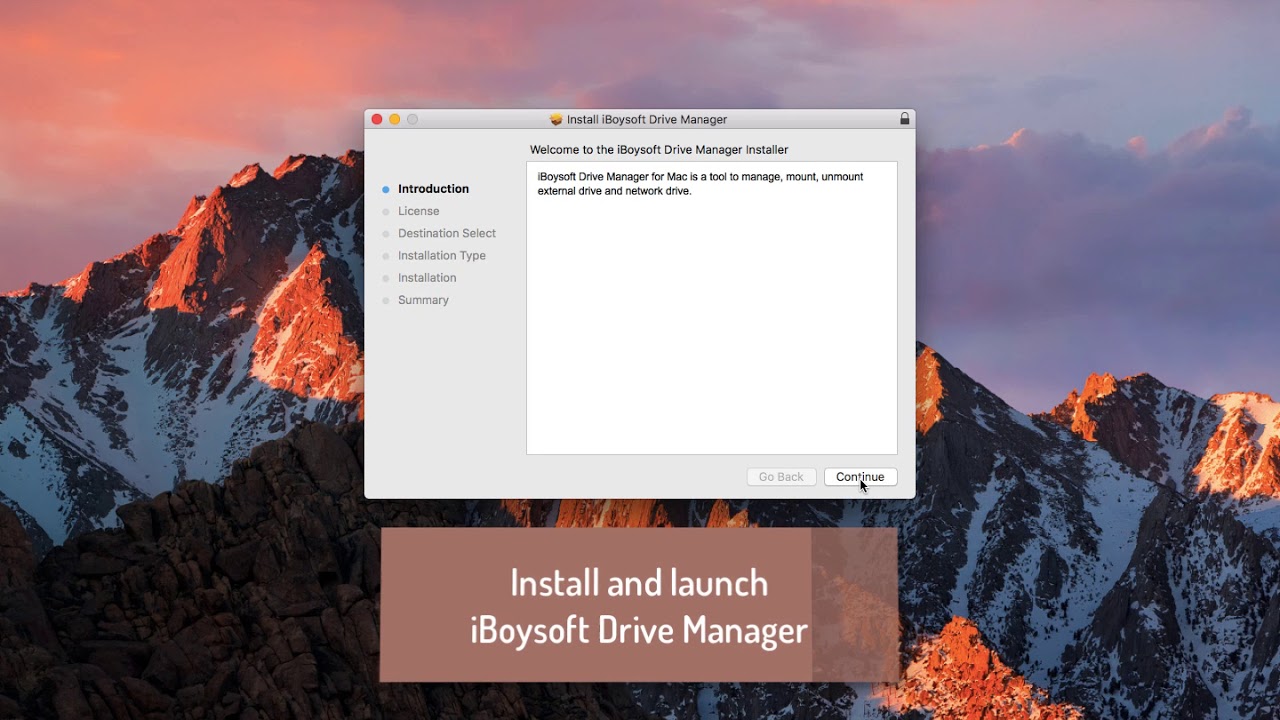
Task: Click the lock icon in installer title bar
Action: (x=905, y=119)
